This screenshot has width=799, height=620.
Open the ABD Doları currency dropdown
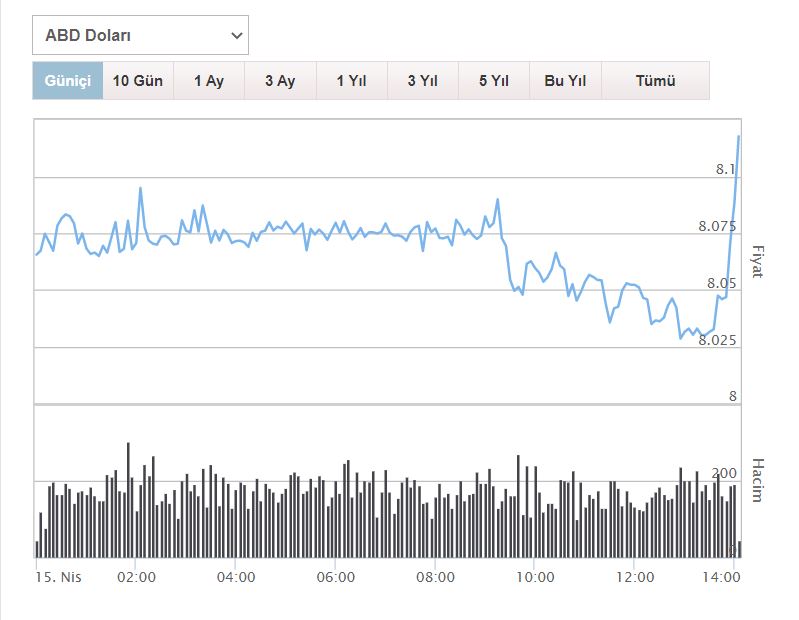(140, 35)
